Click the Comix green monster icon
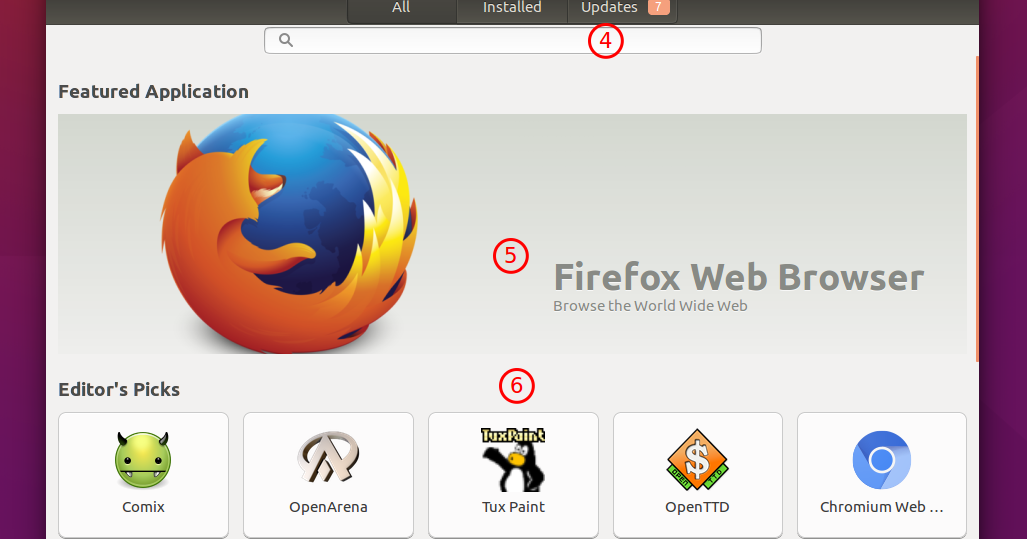 click(x=143, y=460)
